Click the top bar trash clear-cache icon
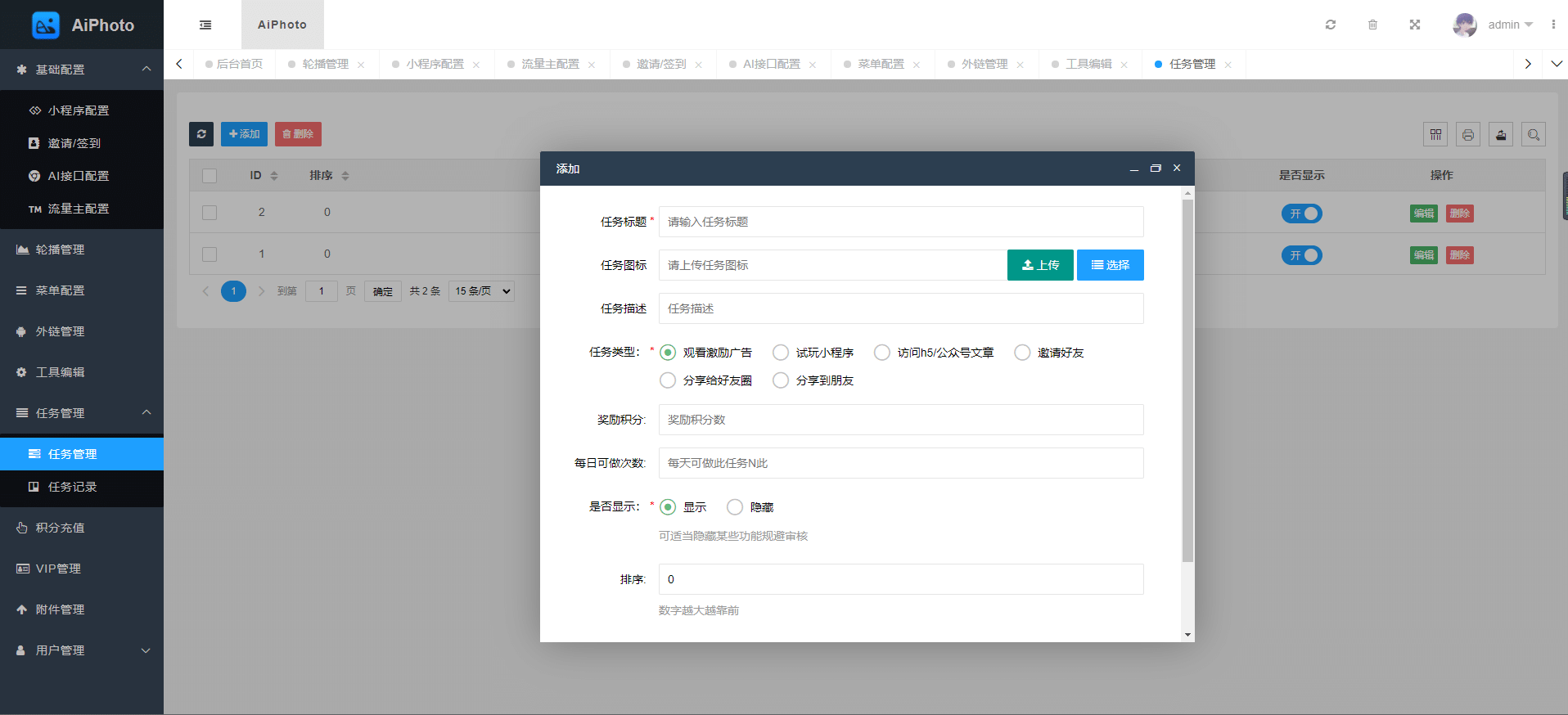Image resolution: width=1568 pixels, height=715 pixels. click(x=1372, y=25)
